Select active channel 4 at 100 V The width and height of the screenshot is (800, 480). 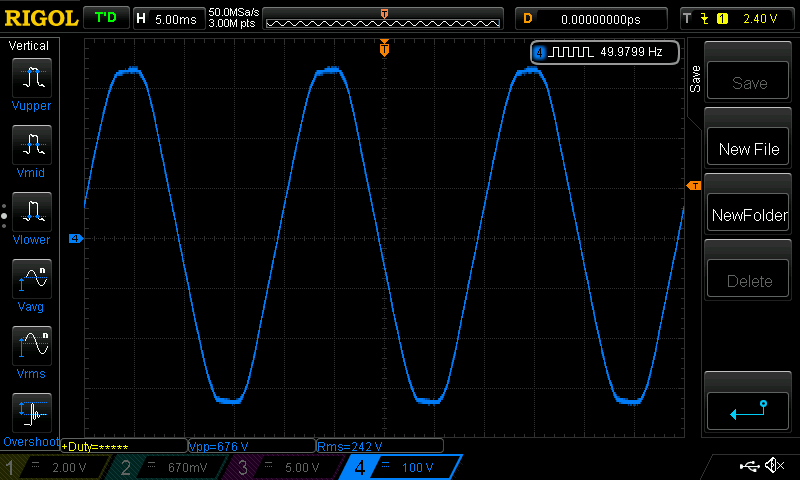click(402, 467)
